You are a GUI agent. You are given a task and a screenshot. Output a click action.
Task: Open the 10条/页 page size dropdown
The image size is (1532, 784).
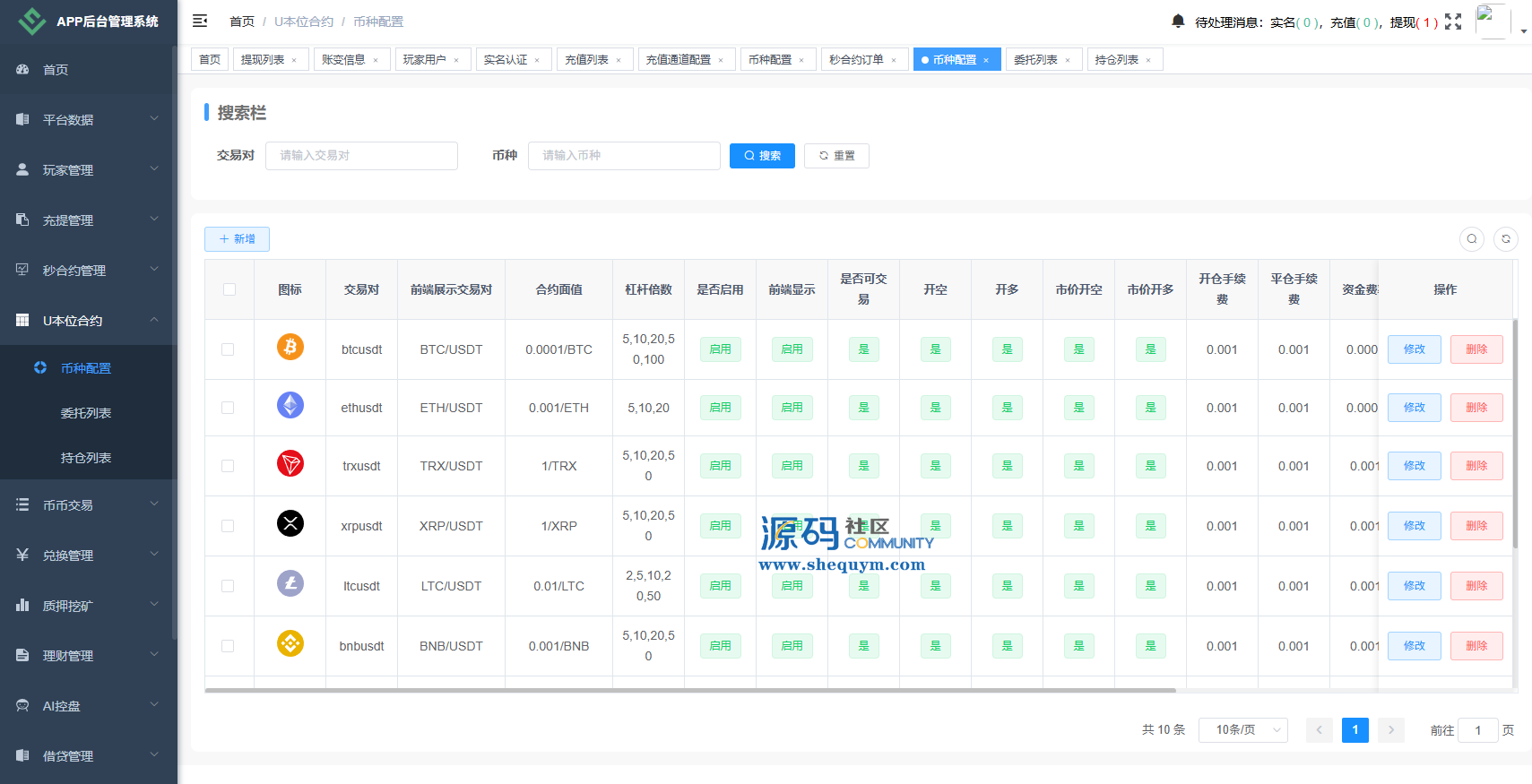pyautogui.click(x=1242, y=730)
